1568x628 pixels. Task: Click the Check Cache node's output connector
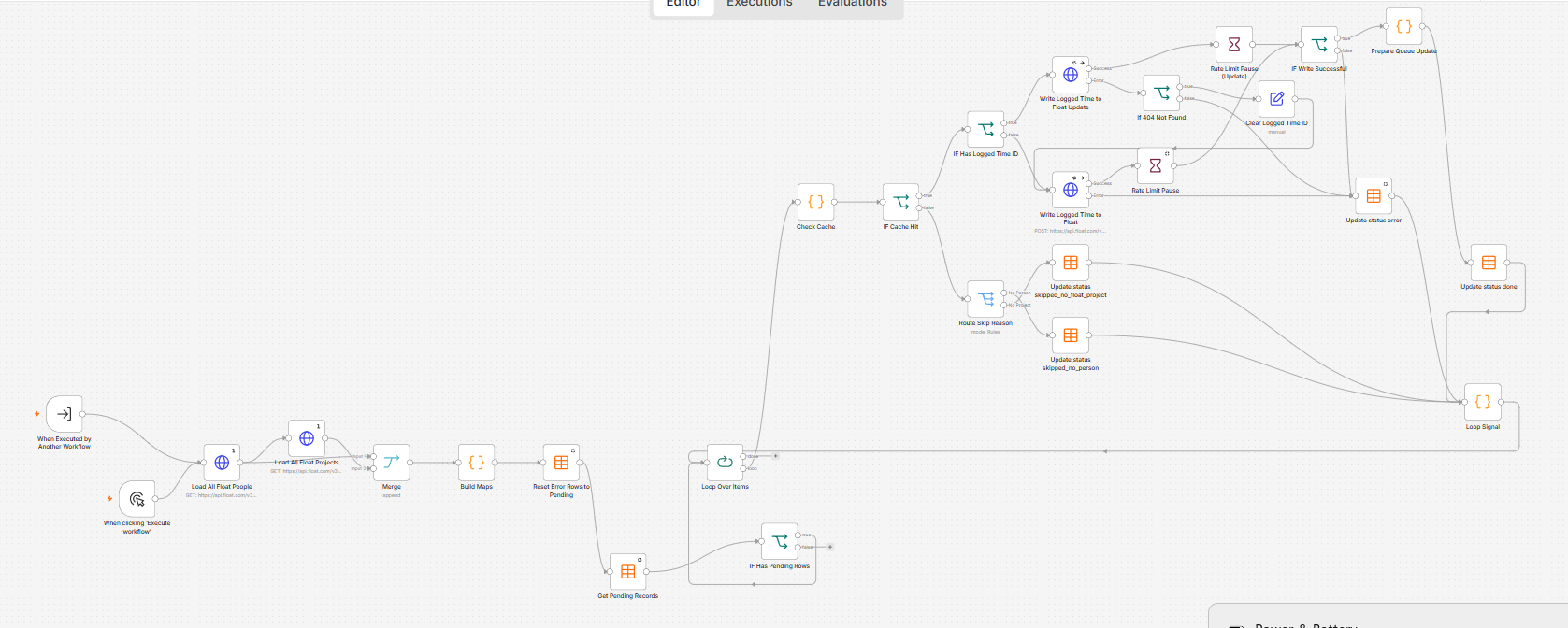point(835,202)
